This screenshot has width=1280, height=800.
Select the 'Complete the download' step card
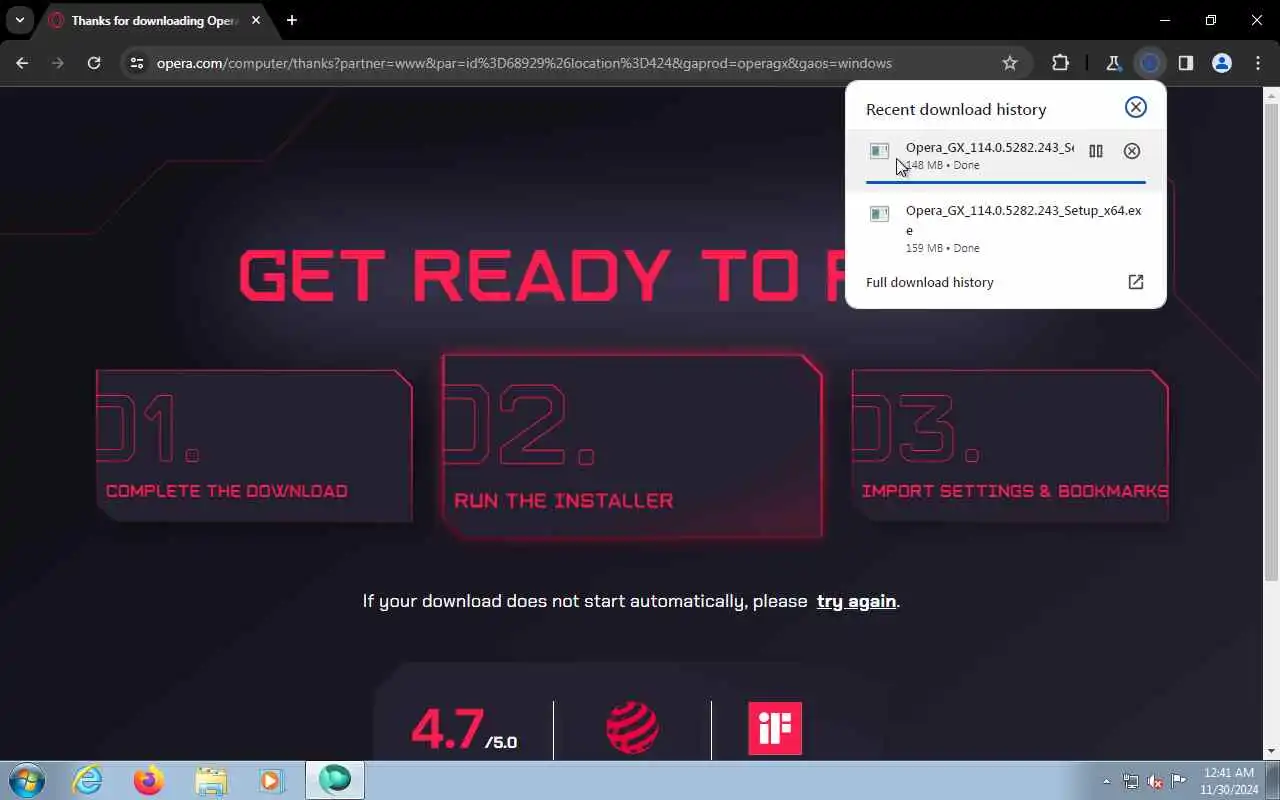coord(254,446)
